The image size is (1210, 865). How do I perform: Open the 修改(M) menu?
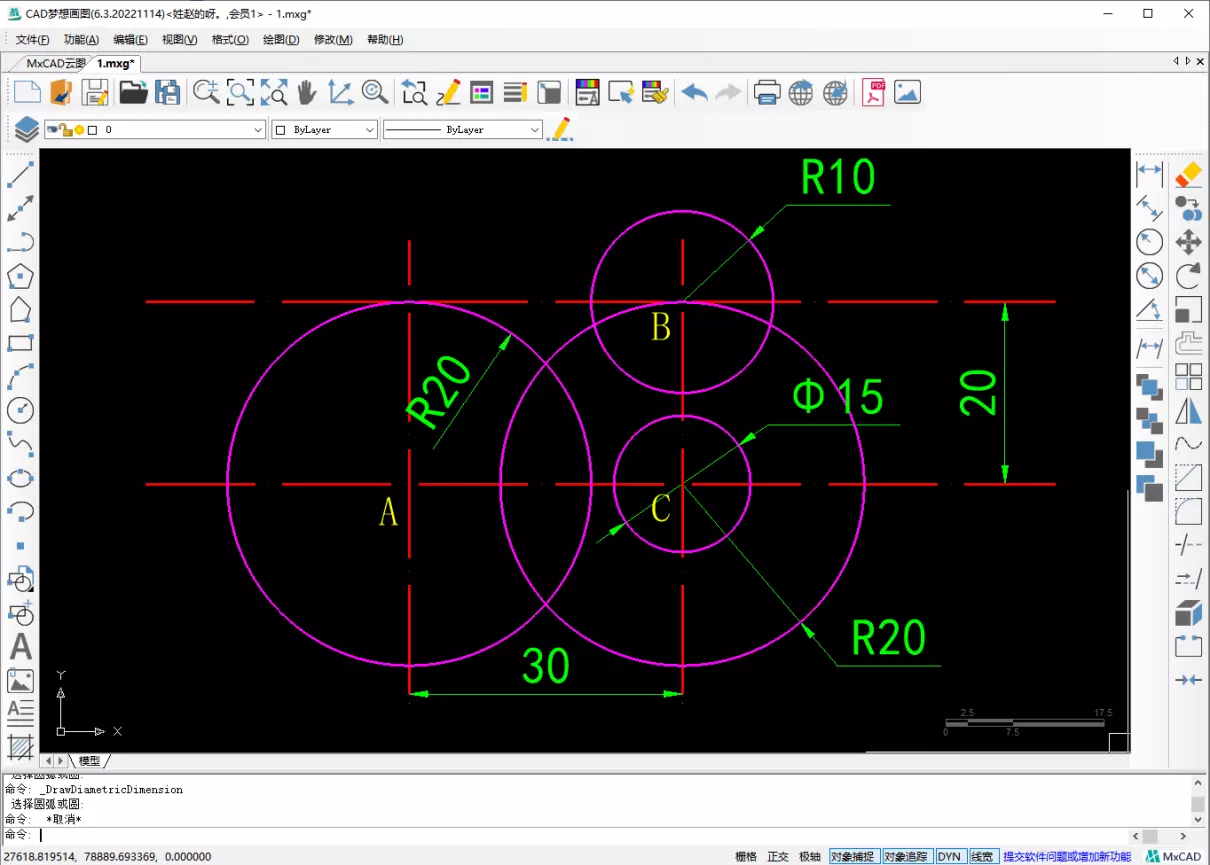point(333,40)
